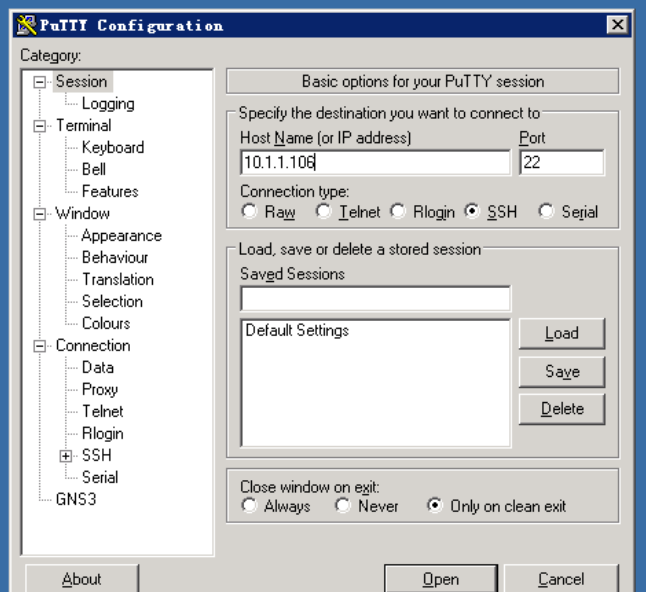
Task: Open the GNS3 category
Action: tap(76, 499)
